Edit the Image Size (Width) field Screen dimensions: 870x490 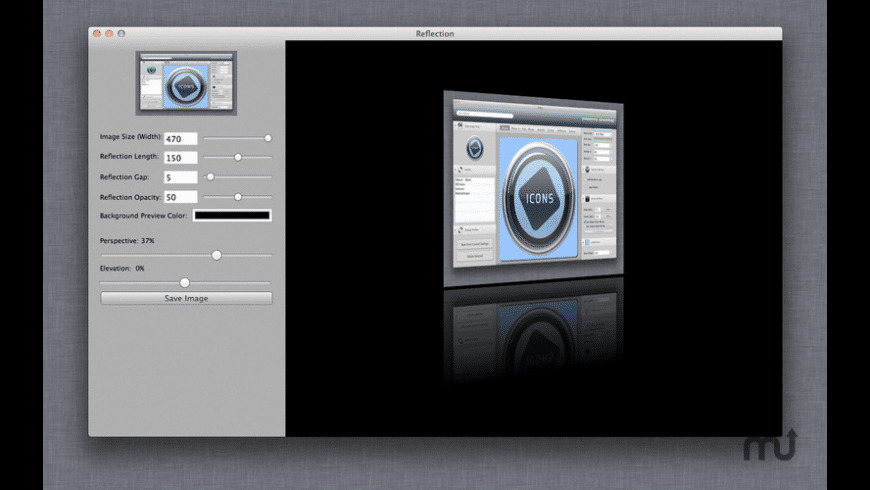[181, 139]
